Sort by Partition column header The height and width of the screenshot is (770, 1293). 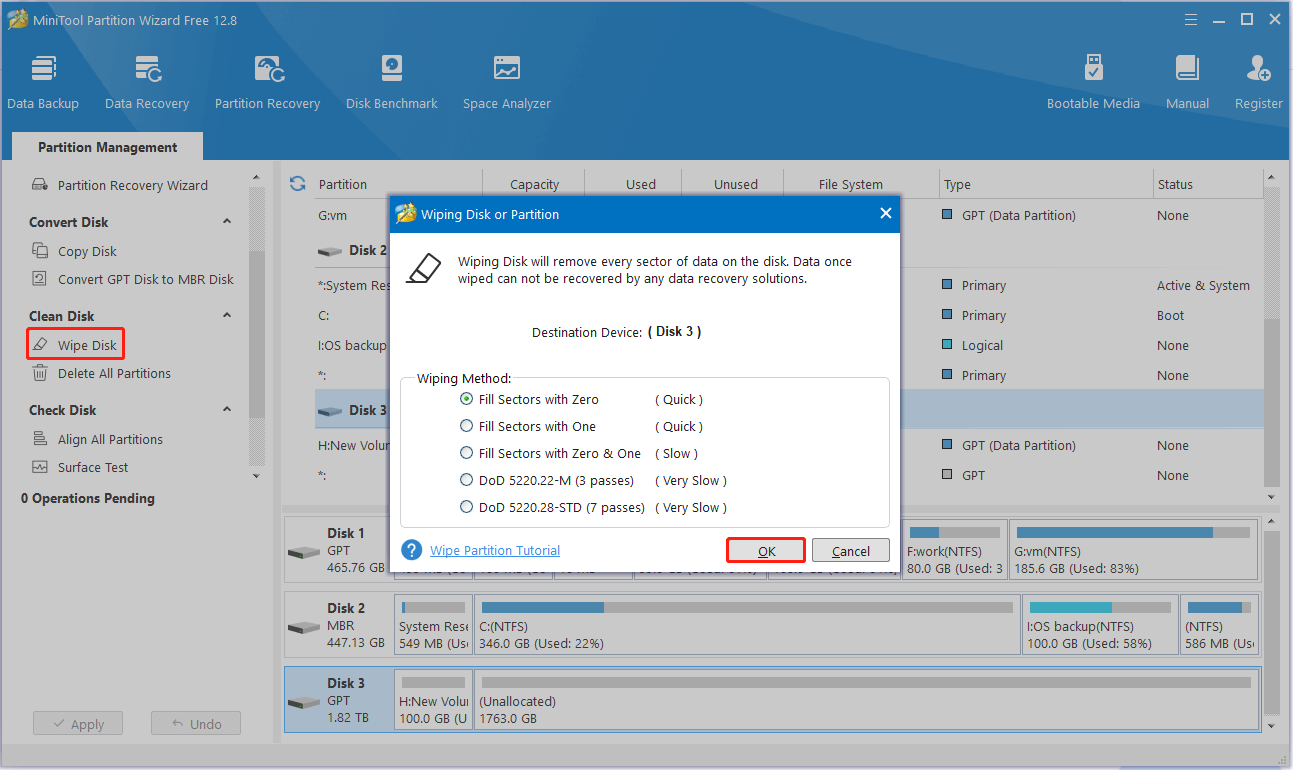click(398, 184)
